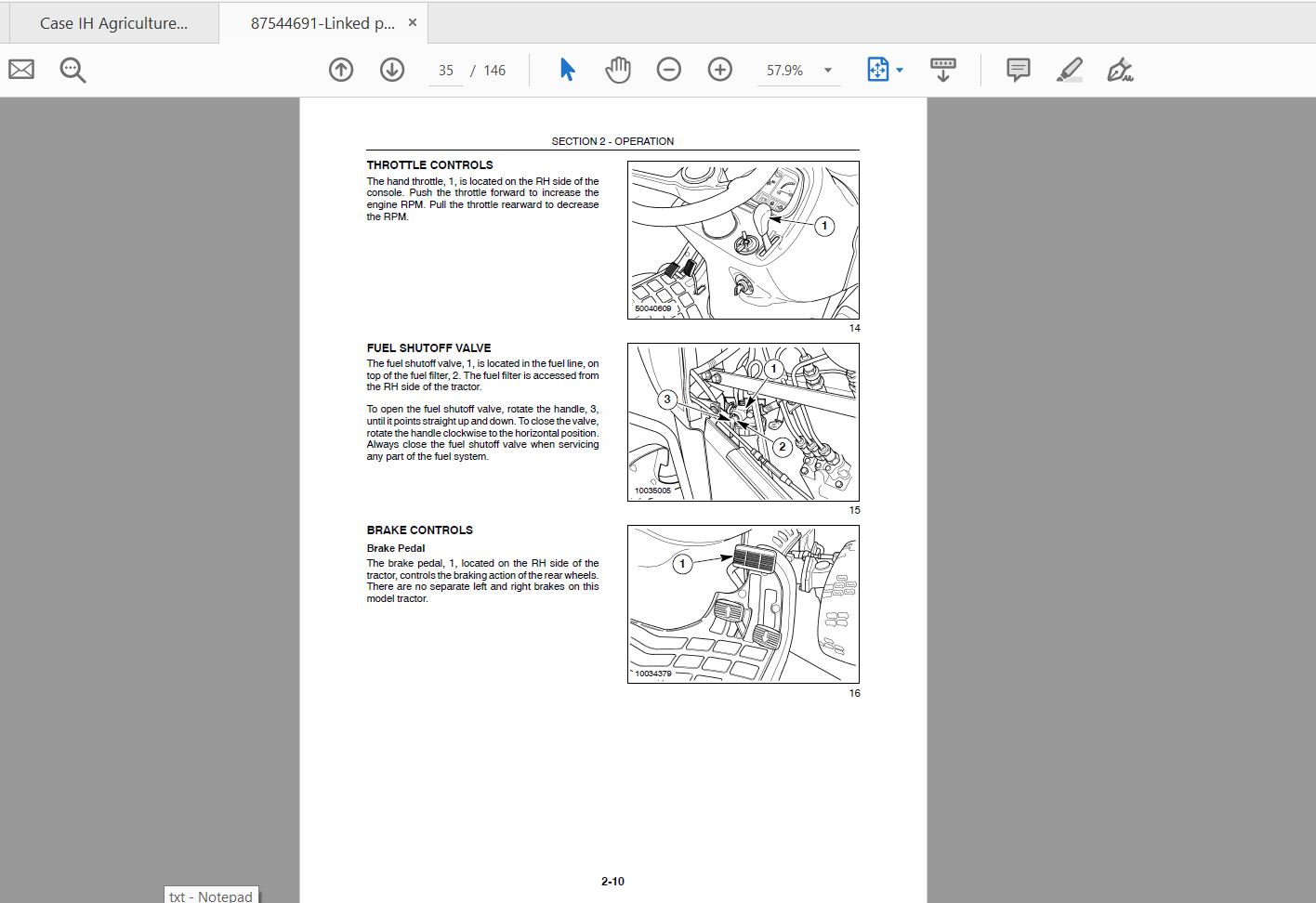This screenshot has width=1316, height=903.
Task: Zoom out with the minus button
Action: click(669, 70)
